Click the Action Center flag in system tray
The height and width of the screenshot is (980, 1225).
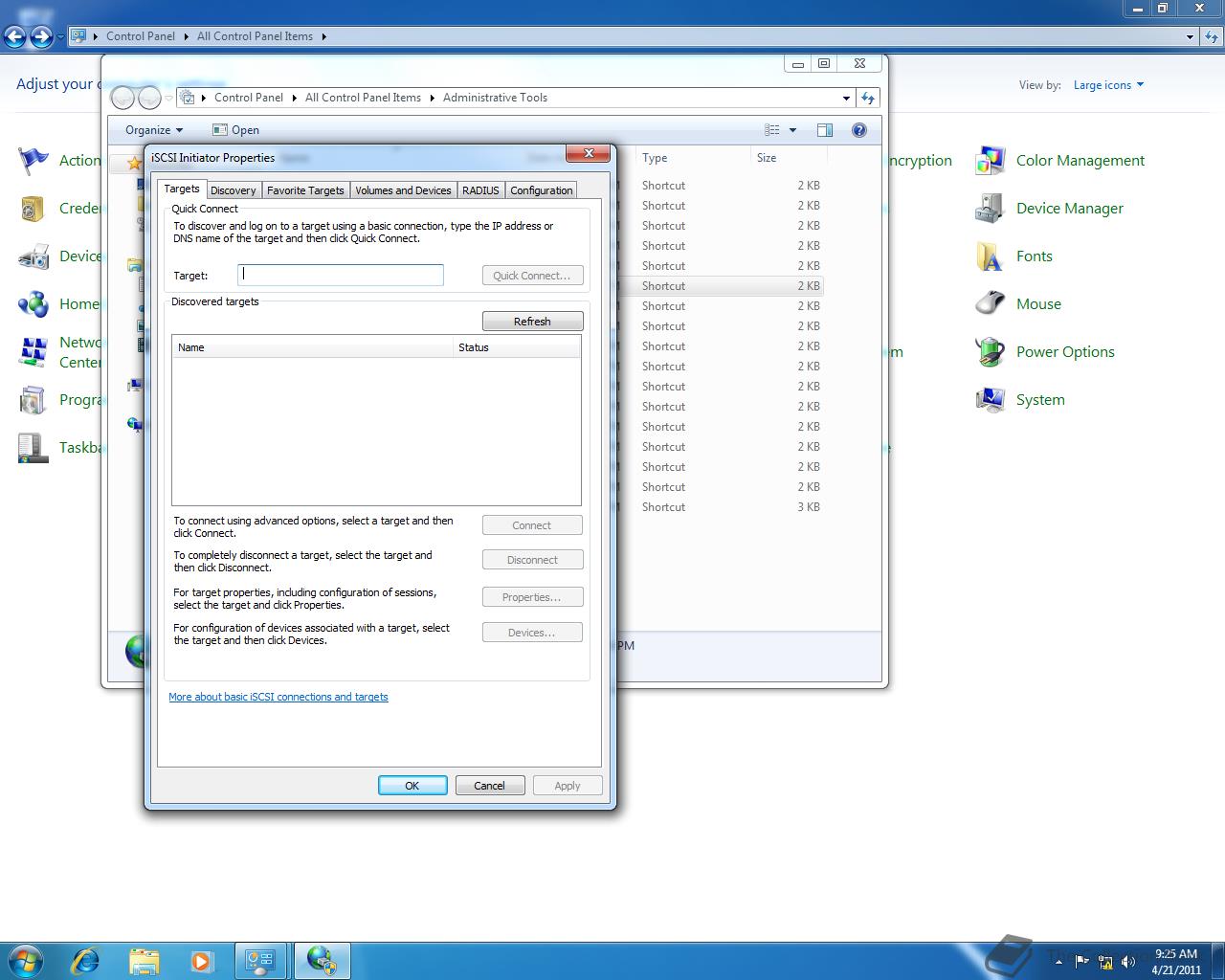(x=1083, y=962)
